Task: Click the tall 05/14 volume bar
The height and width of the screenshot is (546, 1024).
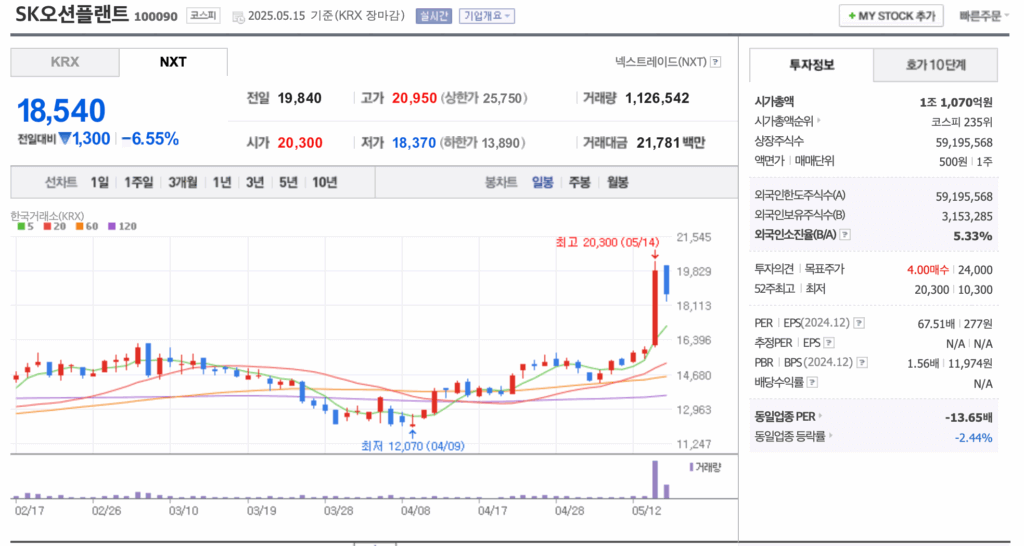Action: click(655, 479)
